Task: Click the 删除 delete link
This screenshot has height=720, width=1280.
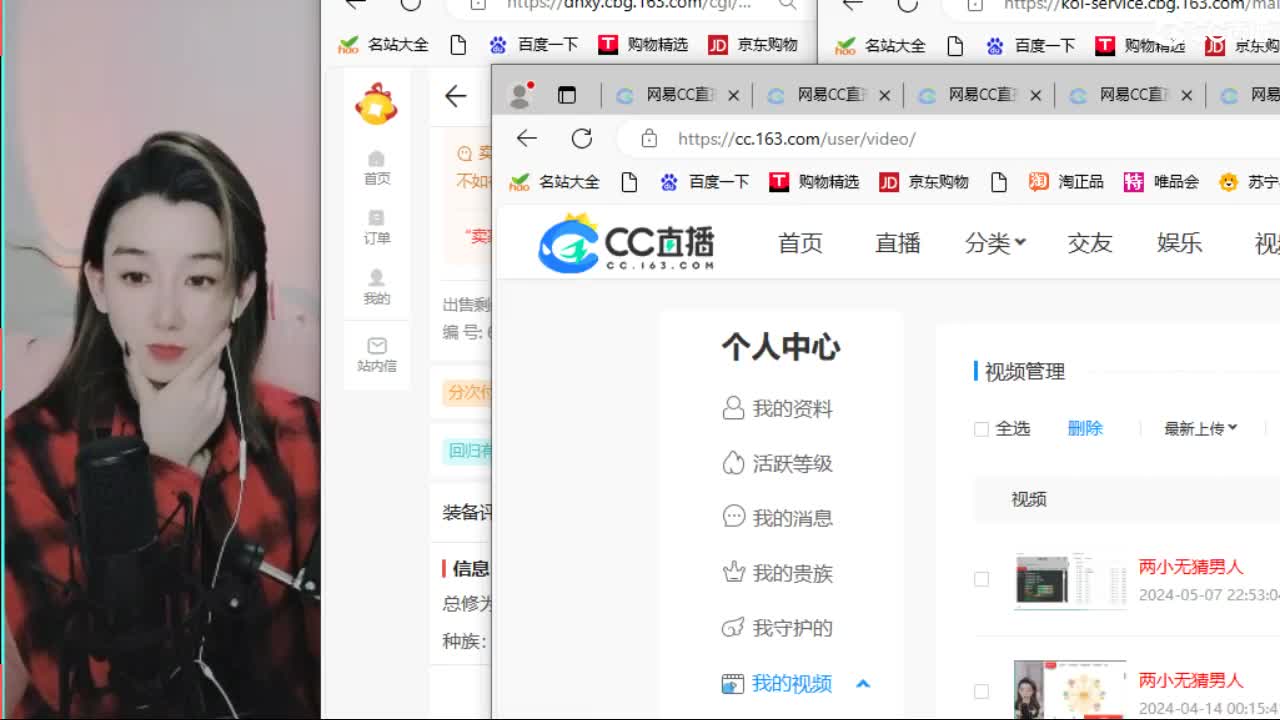Action: point(1085,428)
